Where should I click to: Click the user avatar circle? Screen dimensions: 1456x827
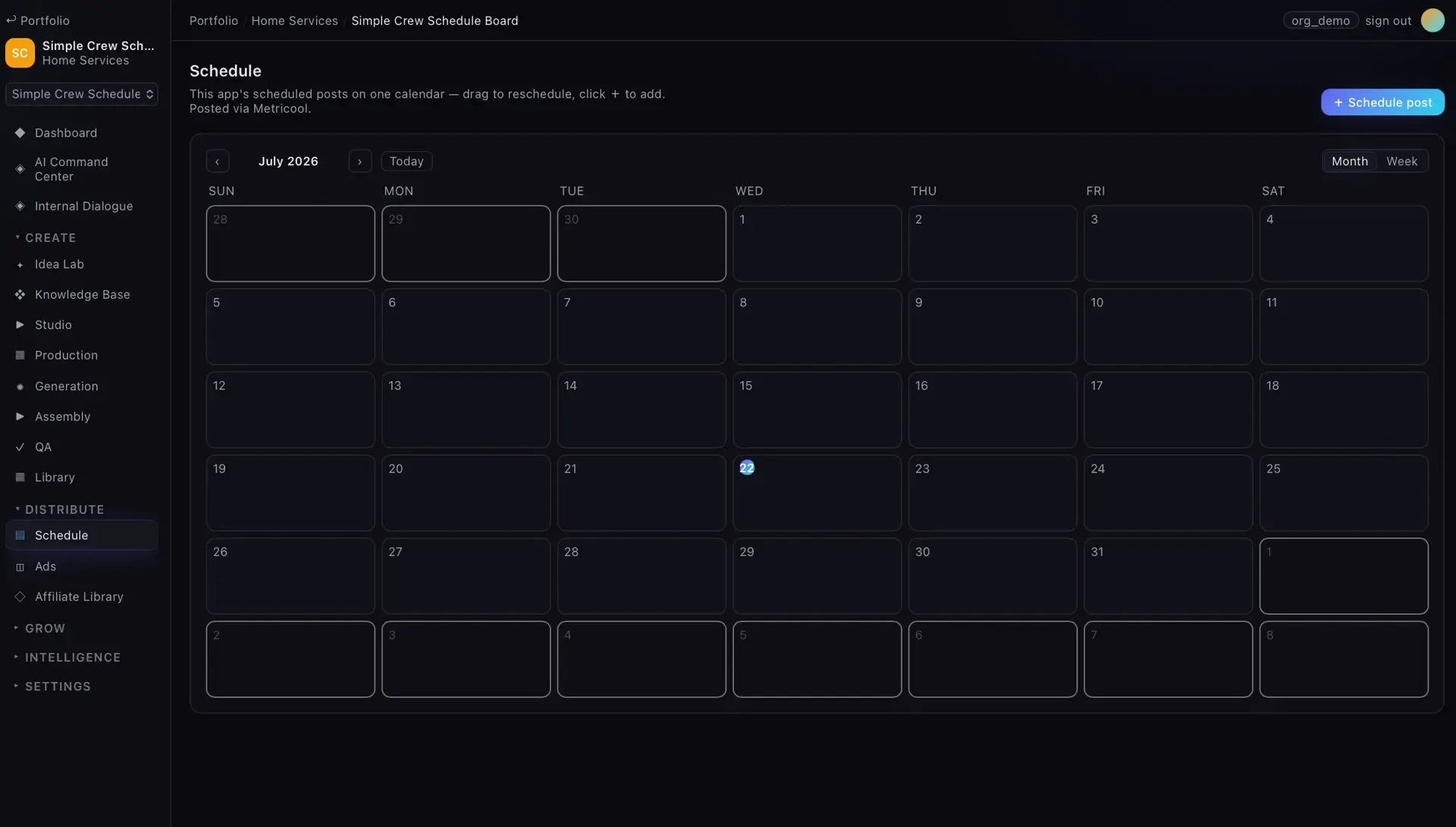pyautogui.click(x=1432, y=20)
